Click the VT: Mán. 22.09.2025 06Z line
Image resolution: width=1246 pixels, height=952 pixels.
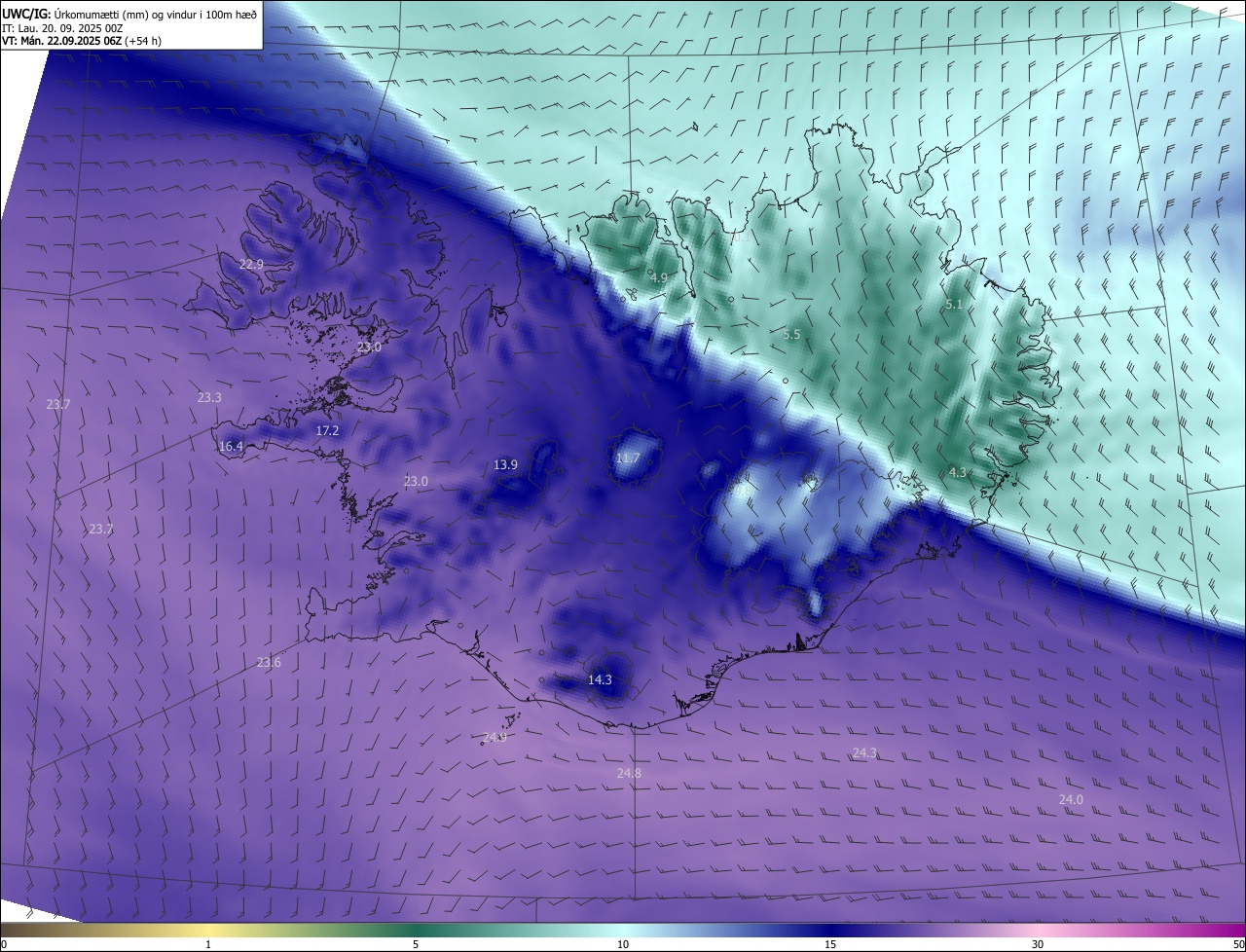(82, 41)
